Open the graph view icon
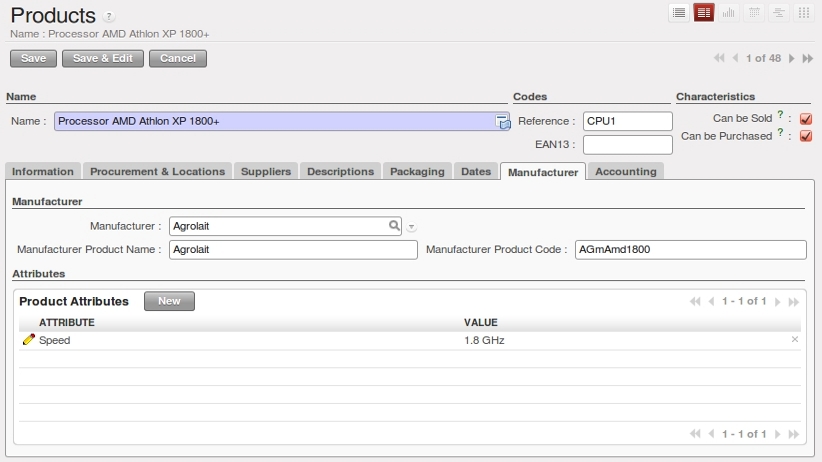 (x=729, y=13)
